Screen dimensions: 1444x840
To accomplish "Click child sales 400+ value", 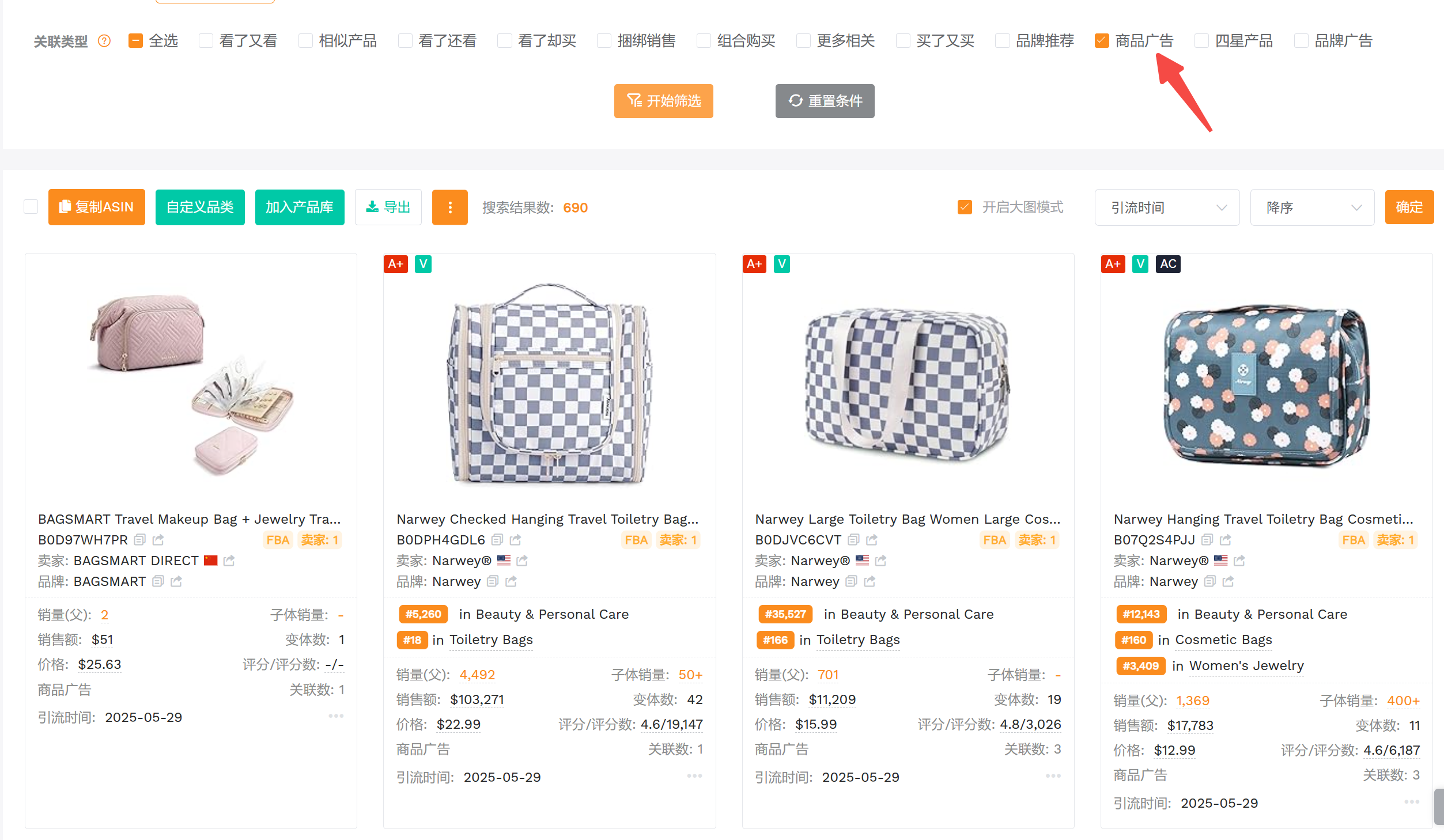I will coord(1403,701).
